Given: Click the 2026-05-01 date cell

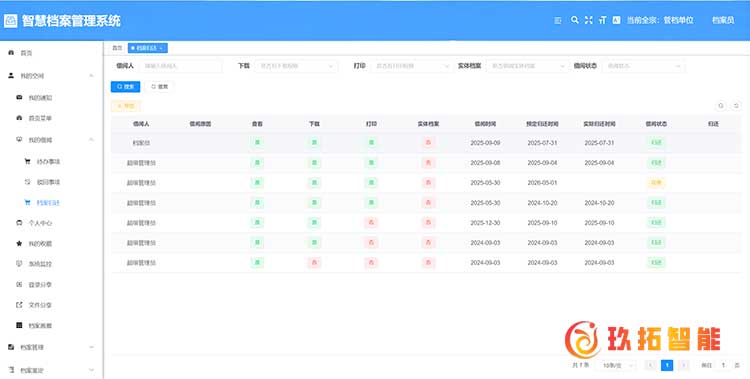Looking at the screenshot, I should tap(542, 183).
